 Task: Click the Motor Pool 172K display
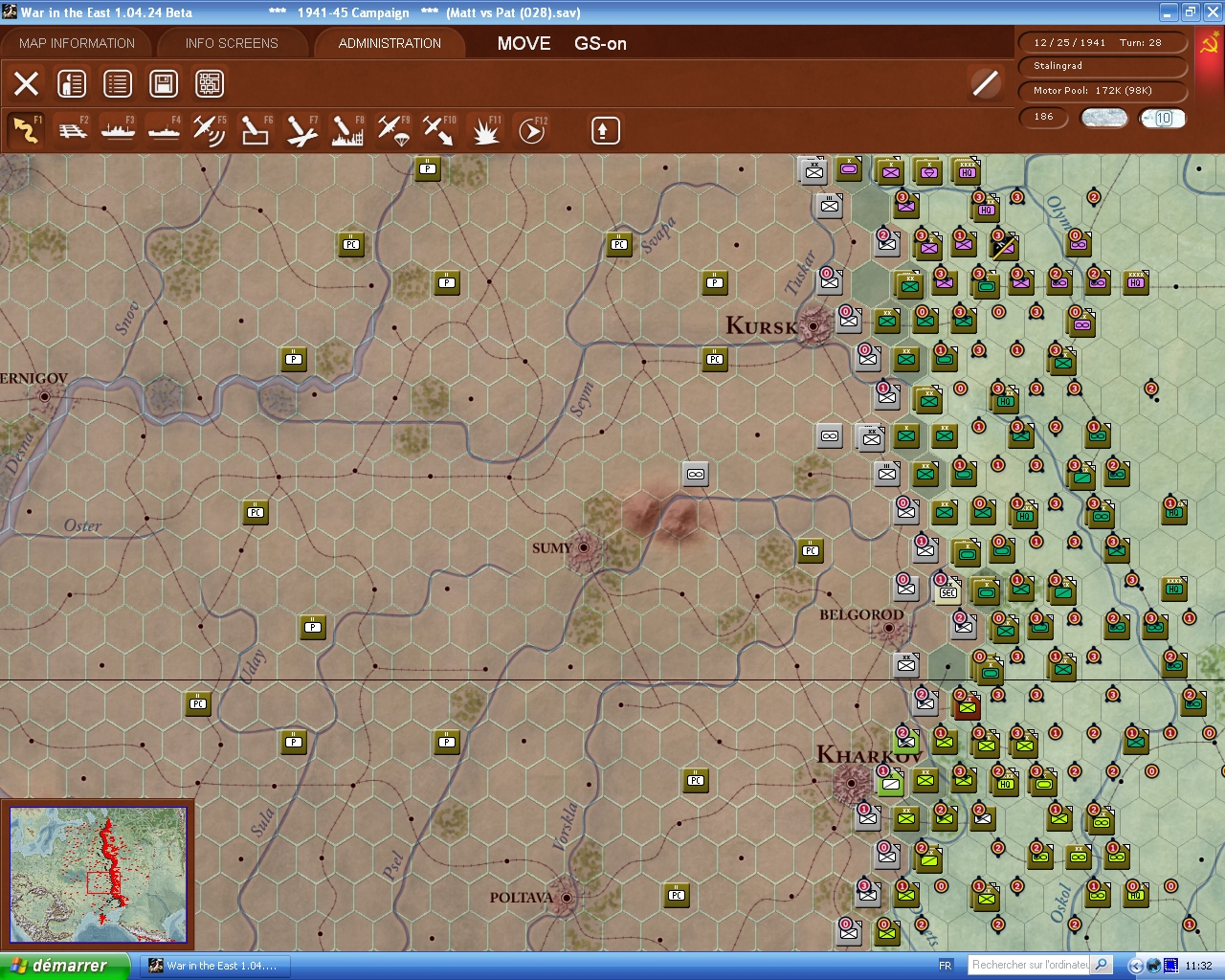(x=1102, y=91)
